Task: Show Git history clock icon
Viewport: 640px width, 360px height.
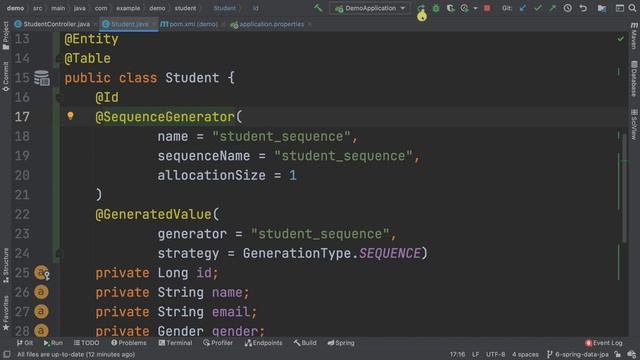Action: [568, 8]
